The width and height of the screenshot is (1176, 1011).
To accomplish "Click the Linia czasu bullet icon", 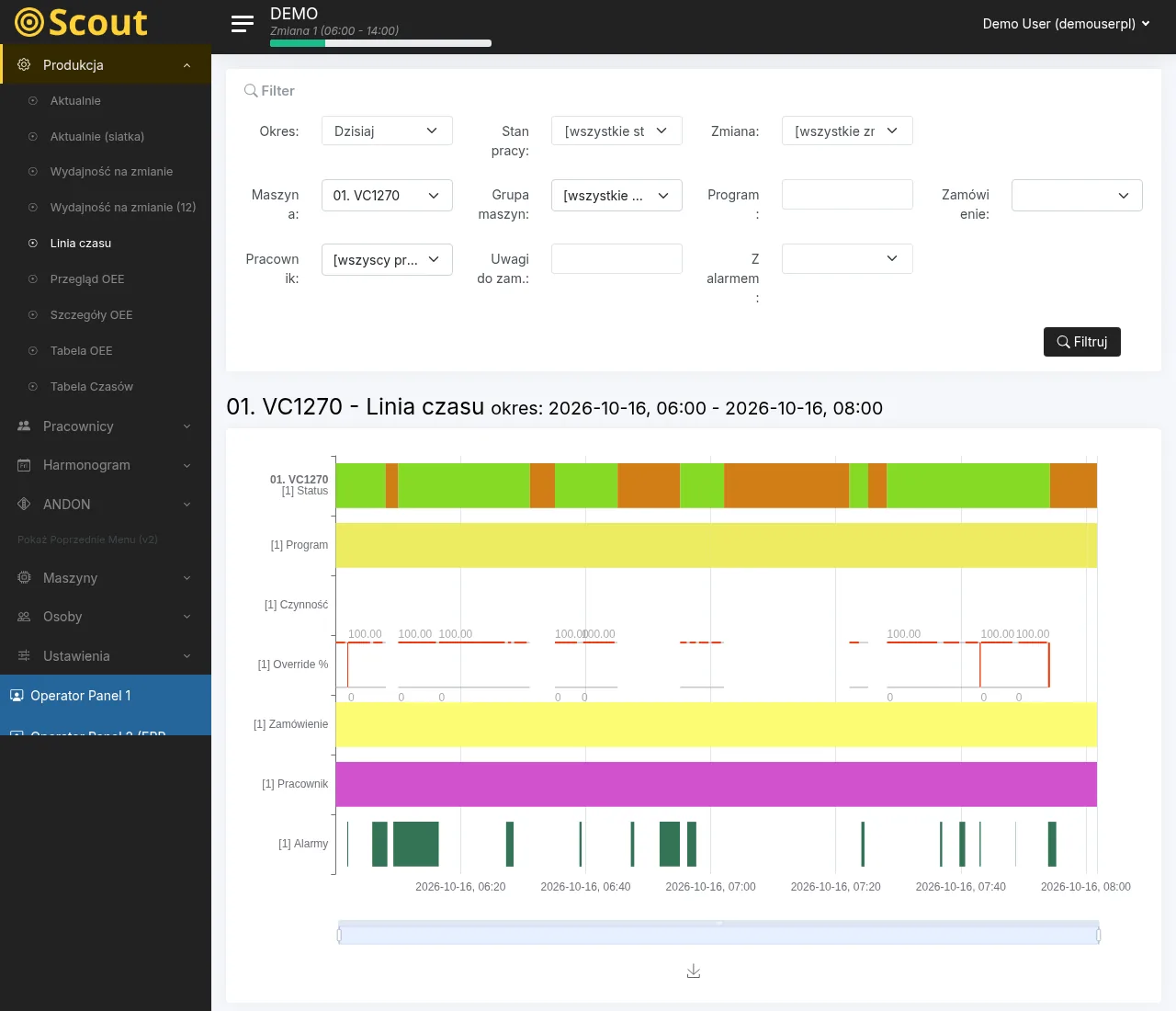I will [33, 244].
